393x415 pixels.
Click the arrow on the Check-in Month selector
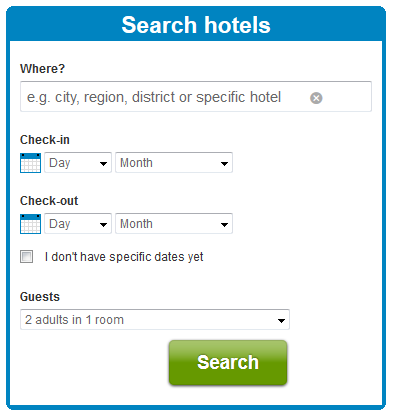point(224,164)
